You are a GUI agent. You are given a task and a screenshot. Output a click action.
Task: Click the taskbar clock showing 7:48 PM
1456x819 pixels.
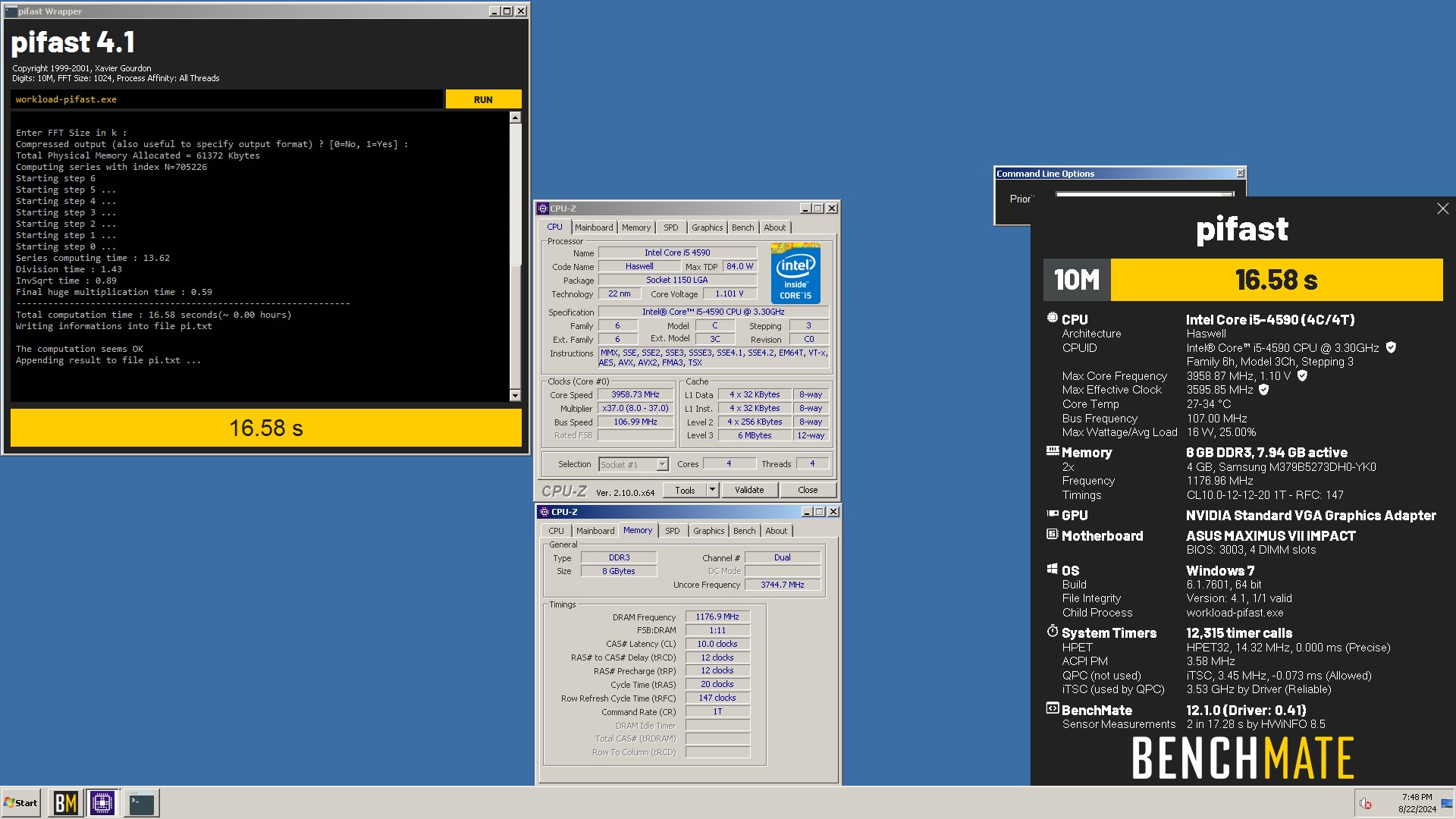point(1417,803)
